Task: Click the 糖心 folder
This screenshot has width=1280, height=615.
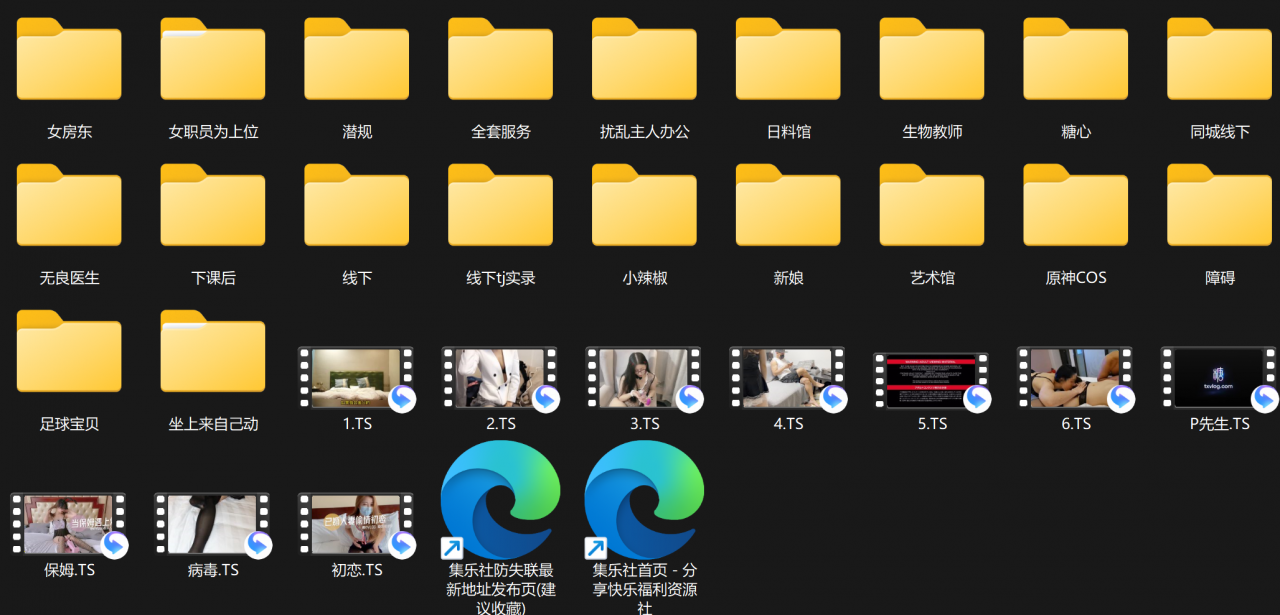Action: point(1075,60)
